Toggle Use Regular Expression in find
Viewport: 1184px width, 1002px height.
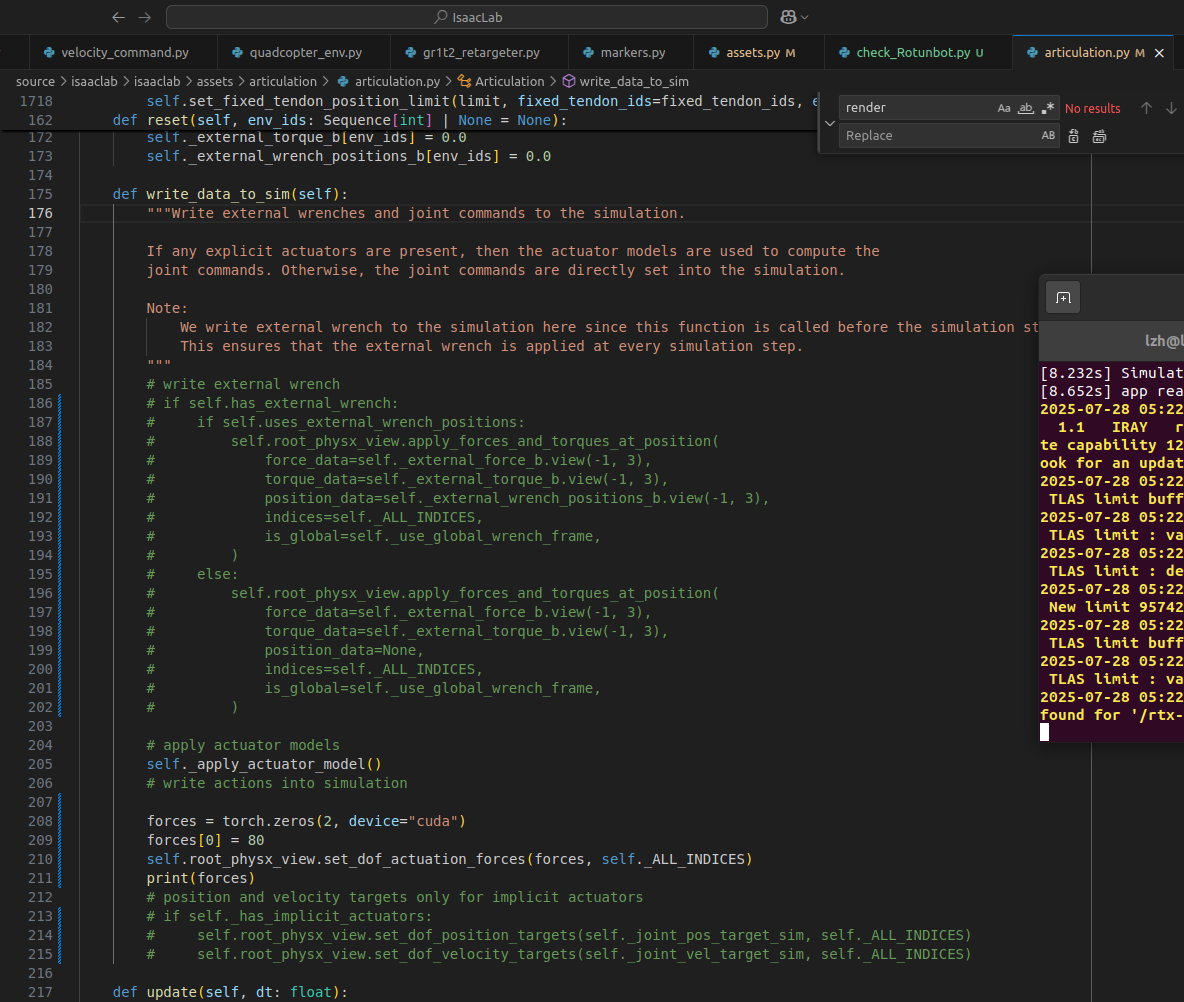point(1047,108)
